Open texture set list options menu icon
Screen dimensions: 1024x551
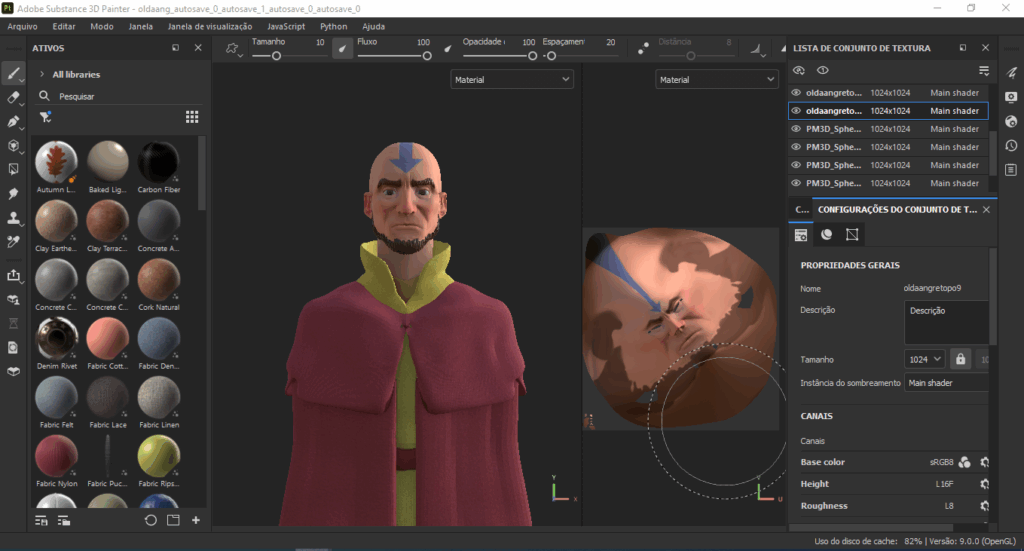pyautogui.click(x=984, y=70)
